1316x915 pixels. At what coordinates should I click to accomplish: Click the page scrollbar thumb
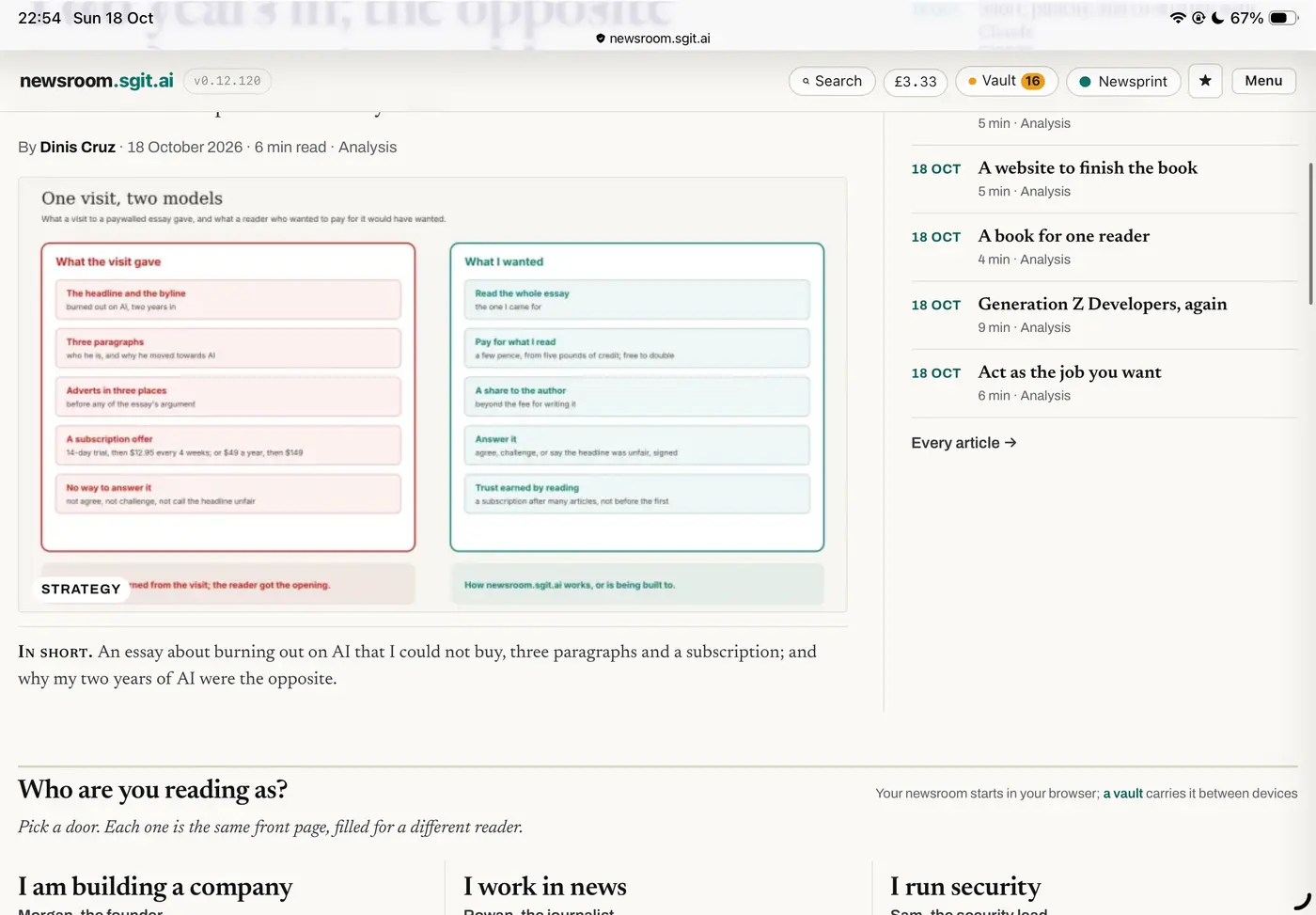coord(1310,233)
